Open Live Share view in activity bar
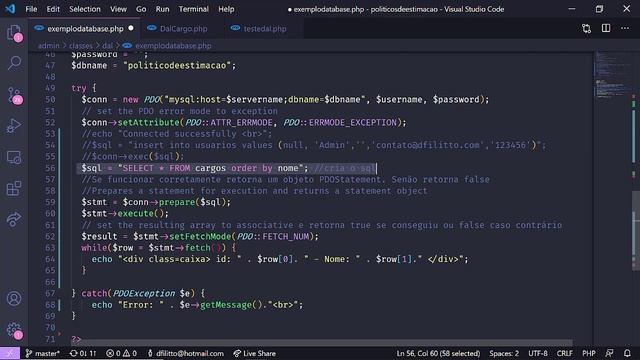 (x=14, y=219)
